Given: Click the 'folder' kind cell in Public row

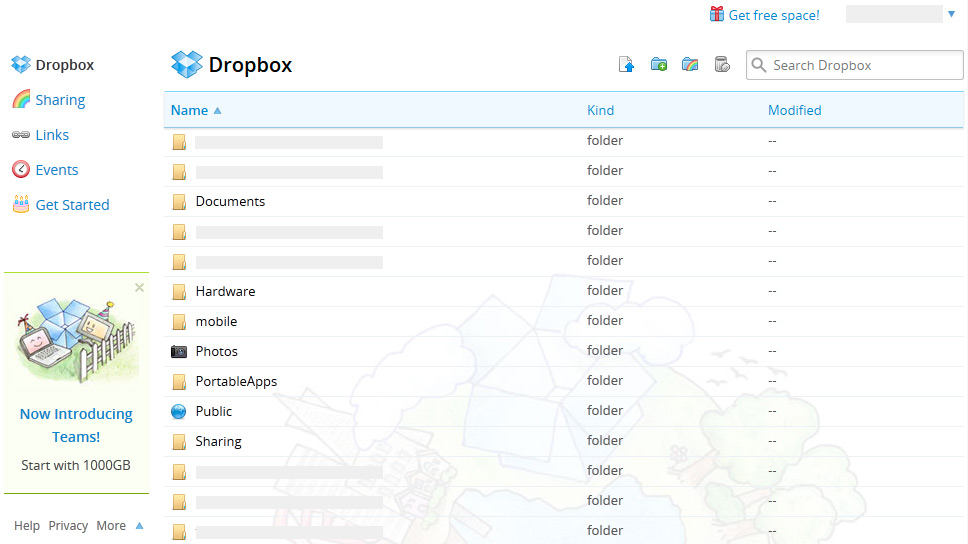Looking at the screenshot, I should click(605, 410).
